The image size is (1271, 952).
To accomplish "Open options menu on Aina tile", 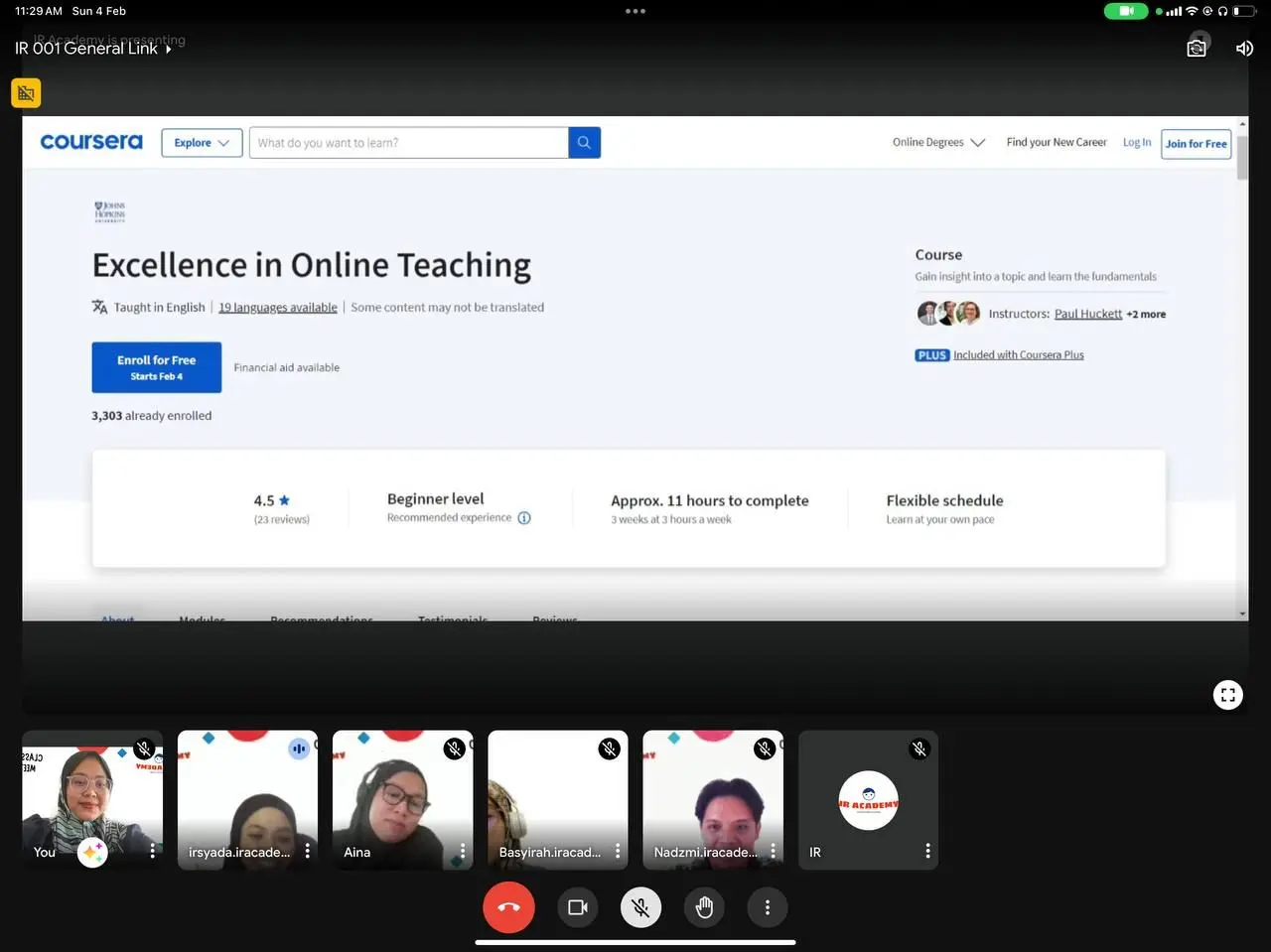I will [462, 851].
